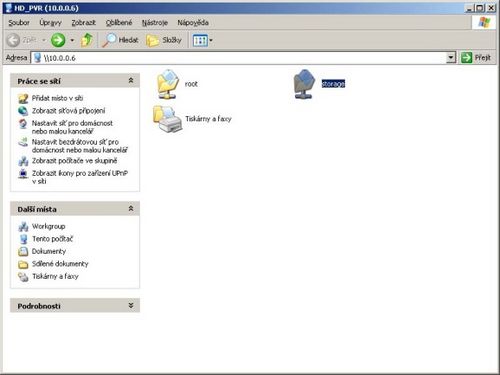This screenshot has width=500, height=375.
Task: Open the Soubor menu
Action: tap(19, 23)
